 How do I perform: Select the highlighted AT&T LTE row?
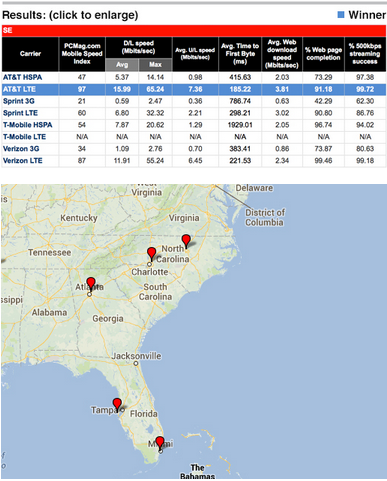click(194, 89)
